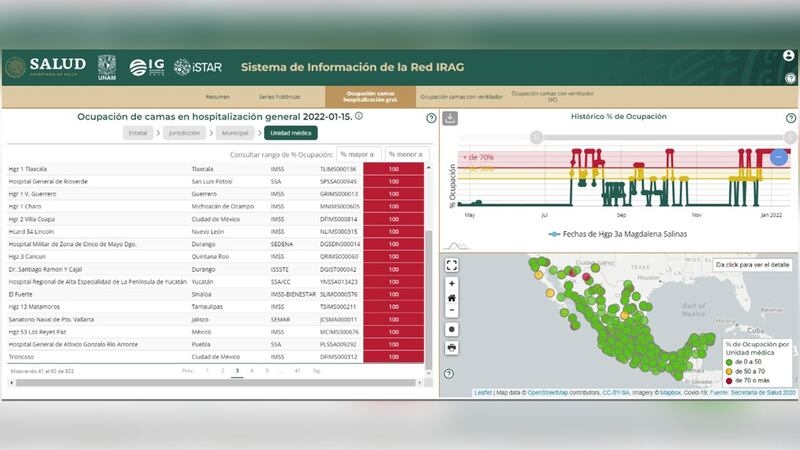This screenshot has height=450, width=800.
Task: Click the % mayor a input field
Action: point(359,154)
